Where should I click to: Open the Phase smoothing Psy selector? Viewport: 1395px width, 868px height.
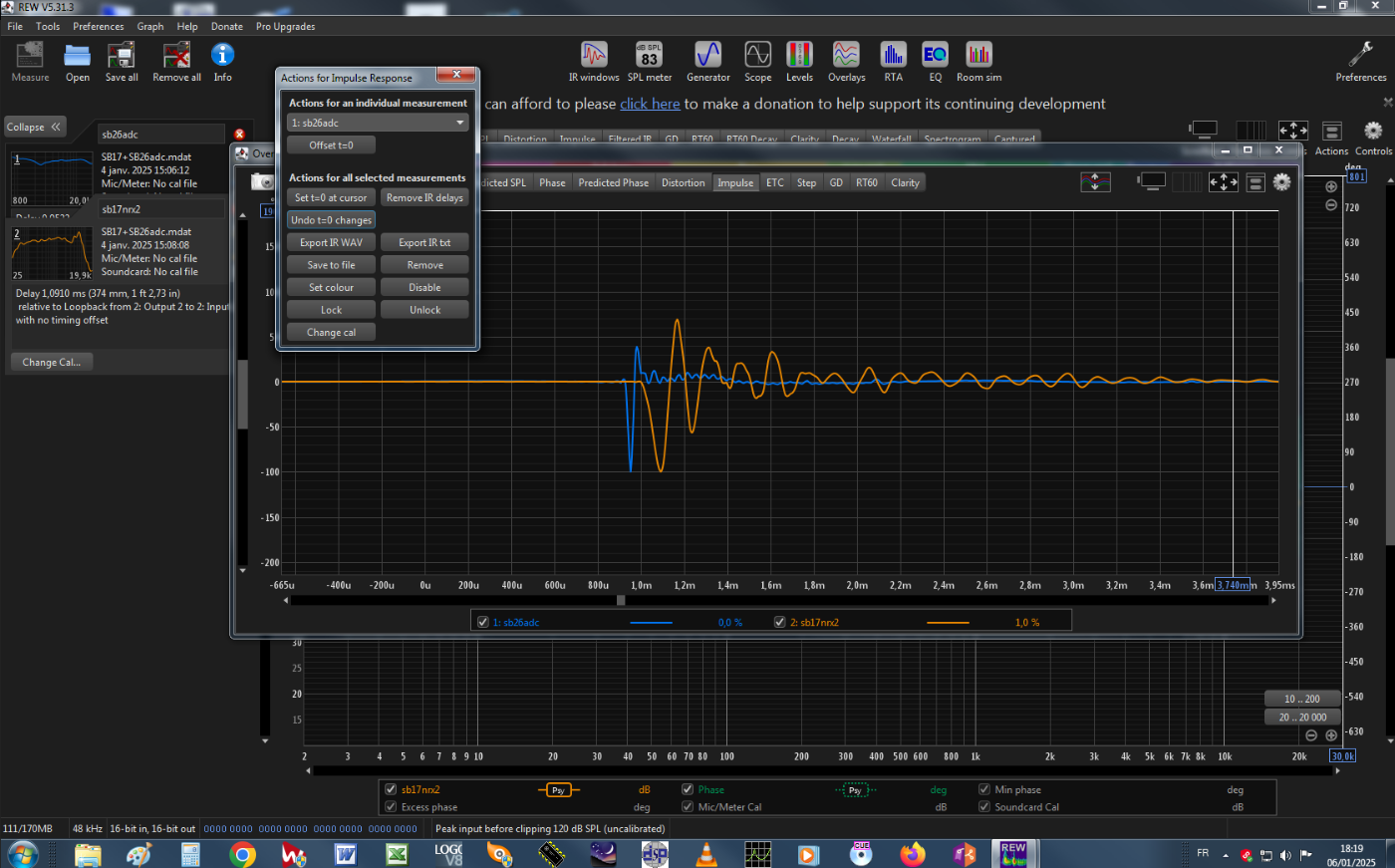pyautogui.click(x=855, y=790)
